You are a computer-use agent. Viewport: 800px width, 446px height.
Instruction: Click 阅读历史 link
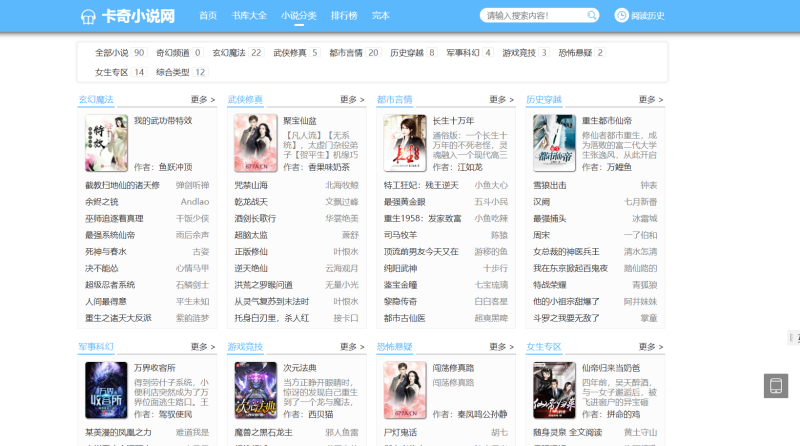tap(647, 16)
